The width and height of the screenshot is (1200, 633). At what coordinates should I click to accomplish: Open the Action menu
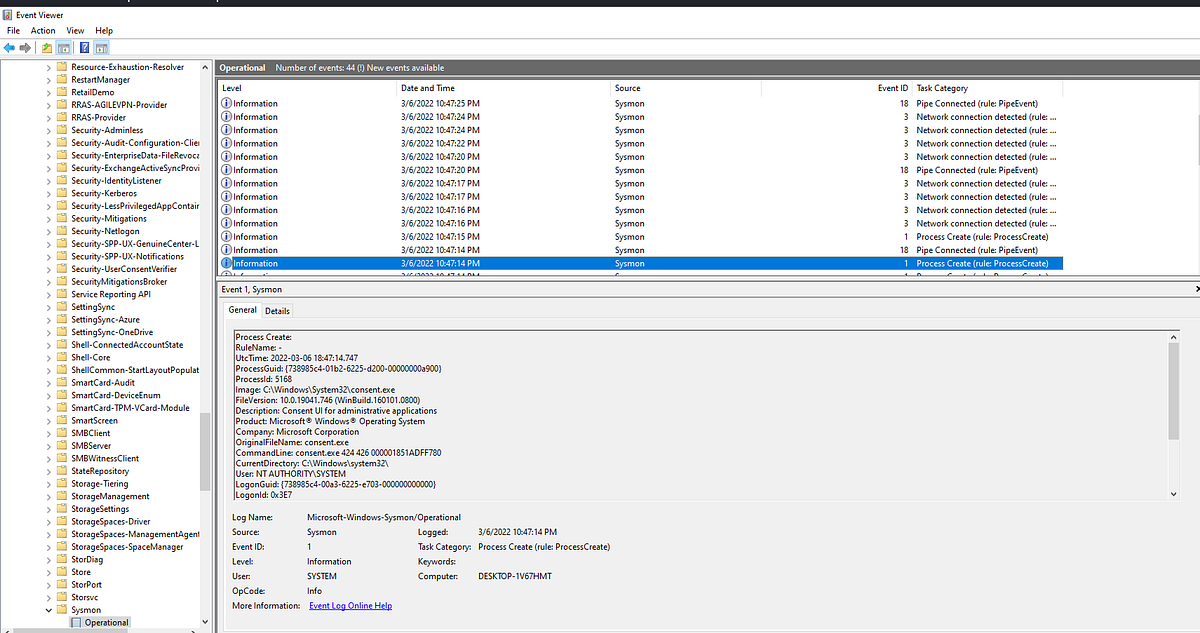42,30
